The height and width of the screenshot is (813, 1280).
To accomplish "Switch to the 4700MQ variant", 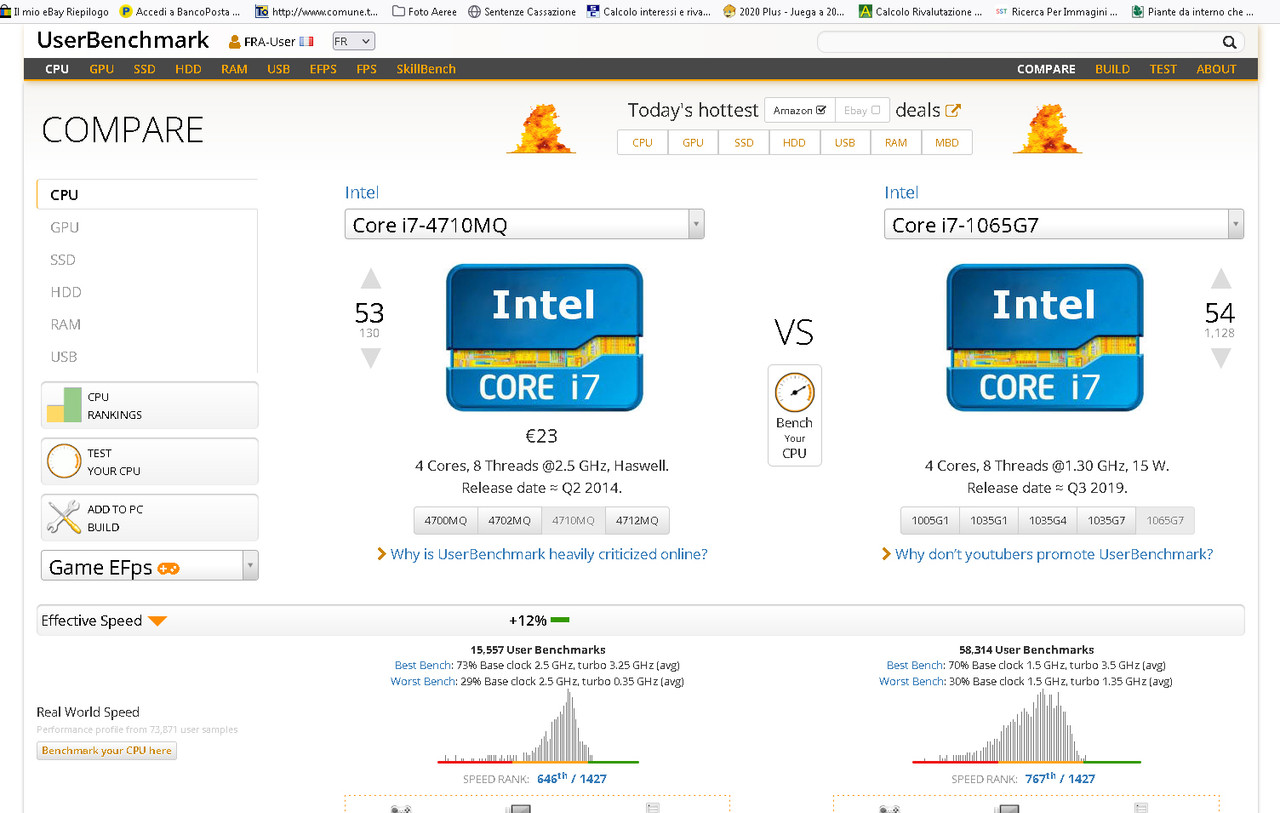I will click(446, 521).
